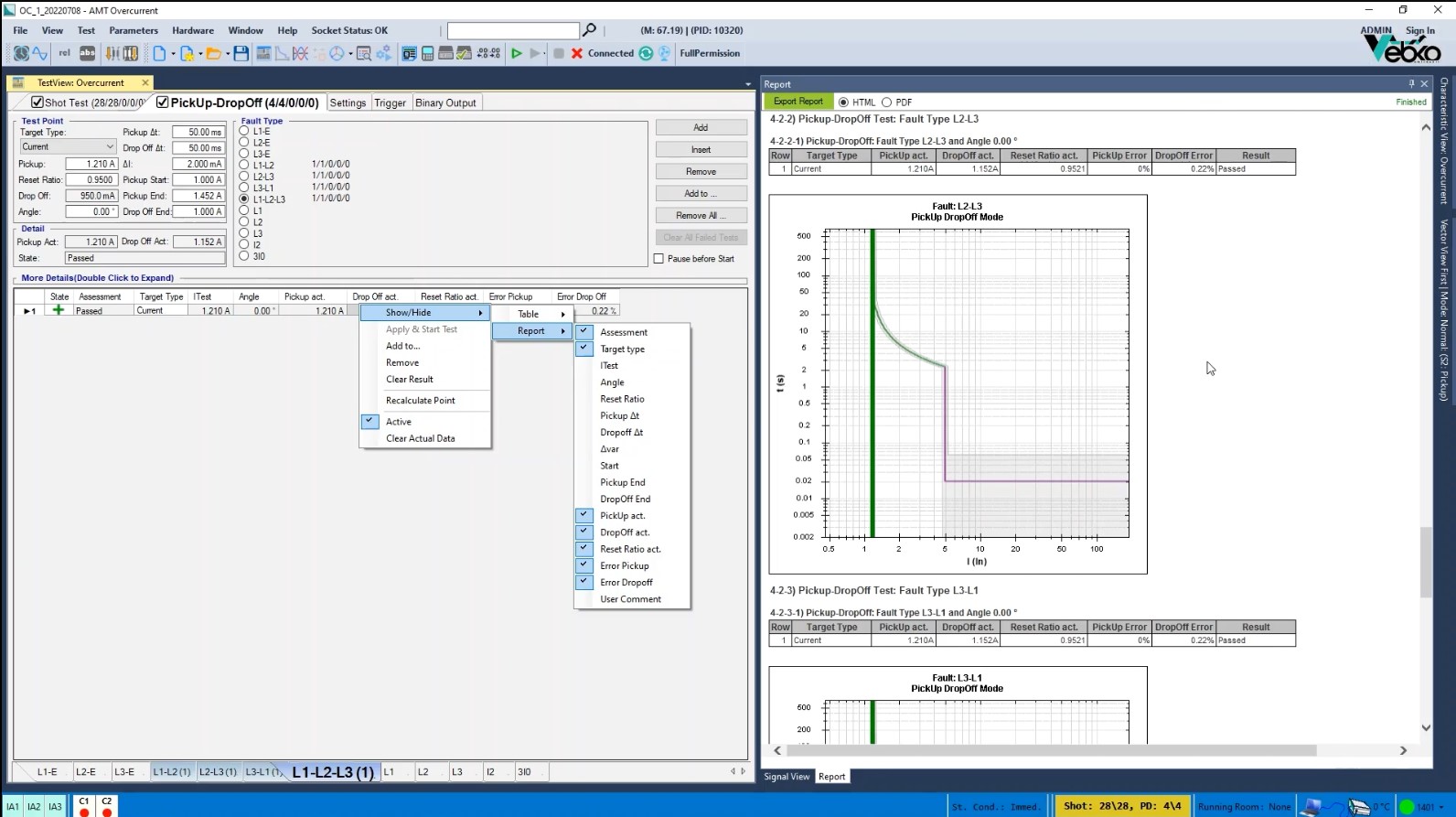Click the red X disconnect icon

pyautogui.click(x=577, y=54)
